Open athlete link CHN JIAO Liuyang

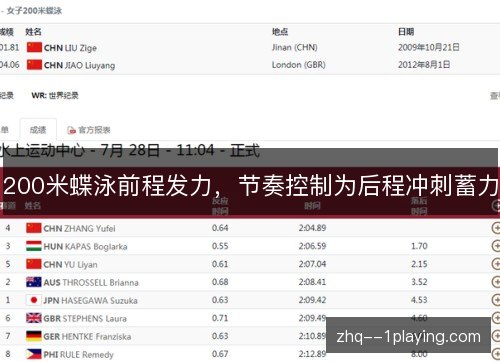(79, 65)
